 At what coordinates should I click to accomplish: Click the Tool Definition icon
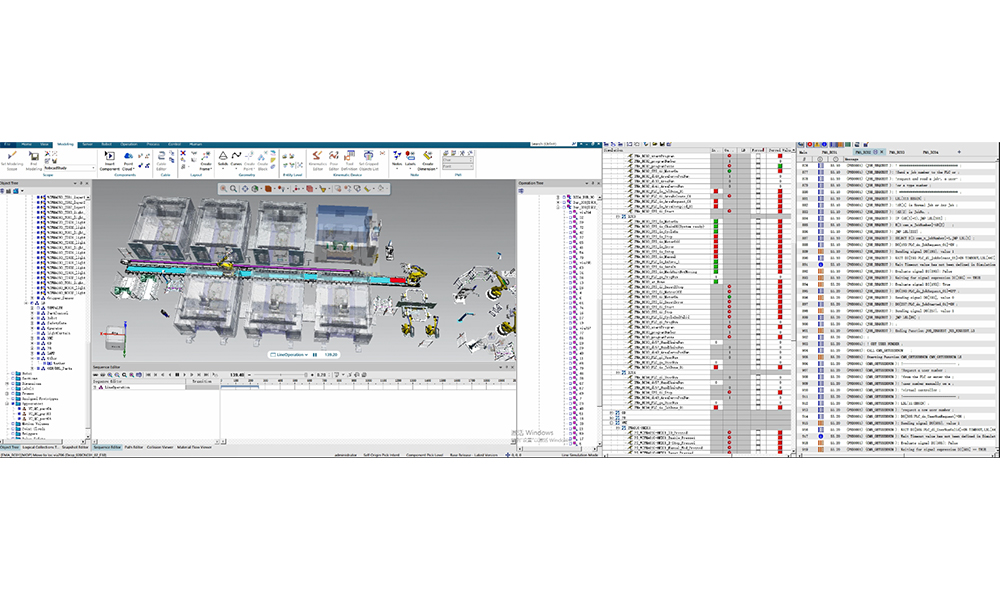[x=349, y=158]
